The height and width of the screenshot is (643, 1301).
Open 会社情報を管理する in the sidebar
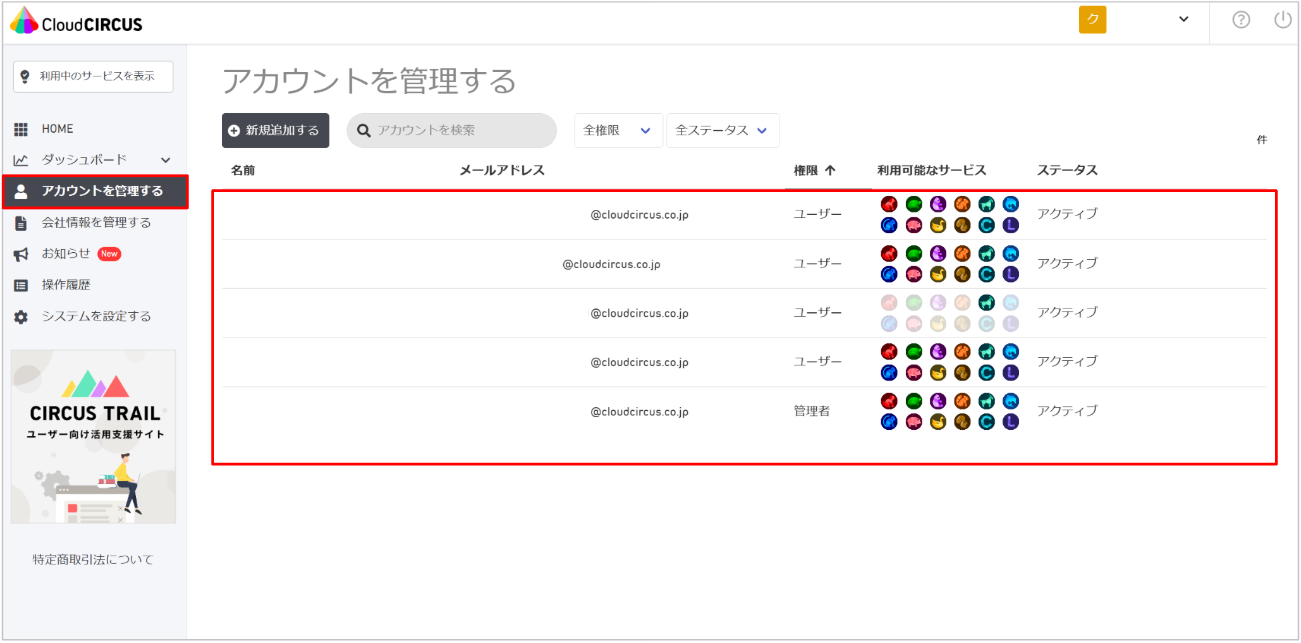click(x=94, y=223)
